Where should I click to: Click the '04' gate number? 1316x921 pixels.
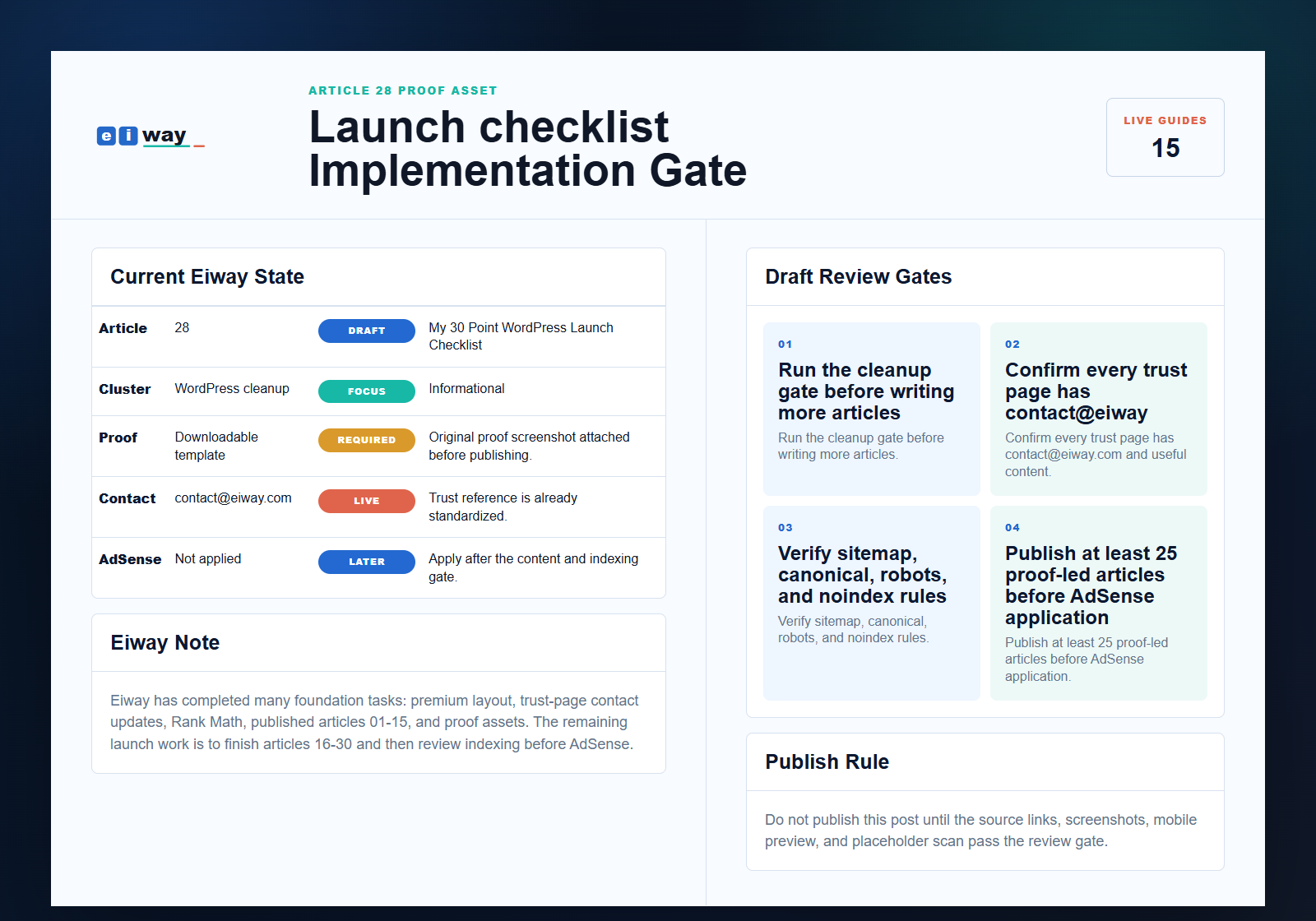[1012, 528]
